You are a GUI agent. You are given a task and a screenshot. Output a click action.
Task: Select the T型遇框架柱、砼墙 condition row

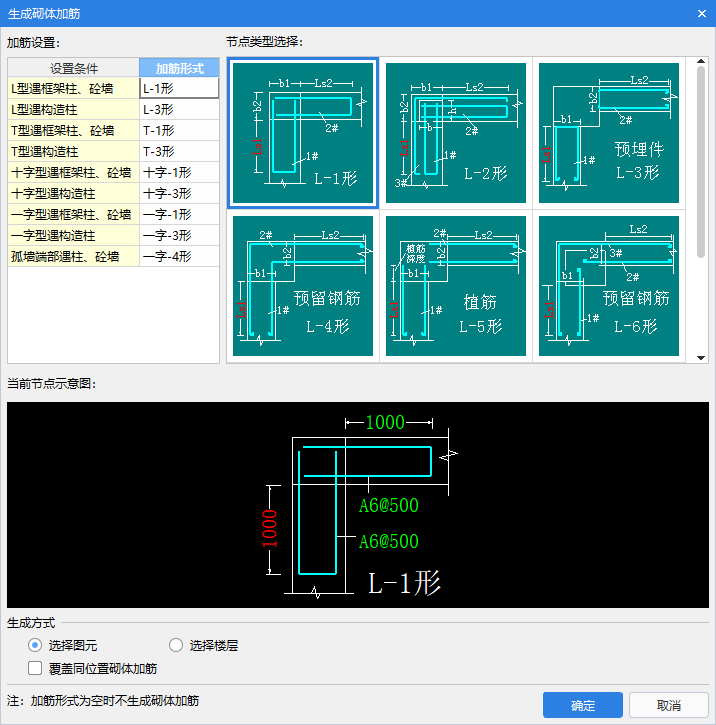(x=73, y=130)
